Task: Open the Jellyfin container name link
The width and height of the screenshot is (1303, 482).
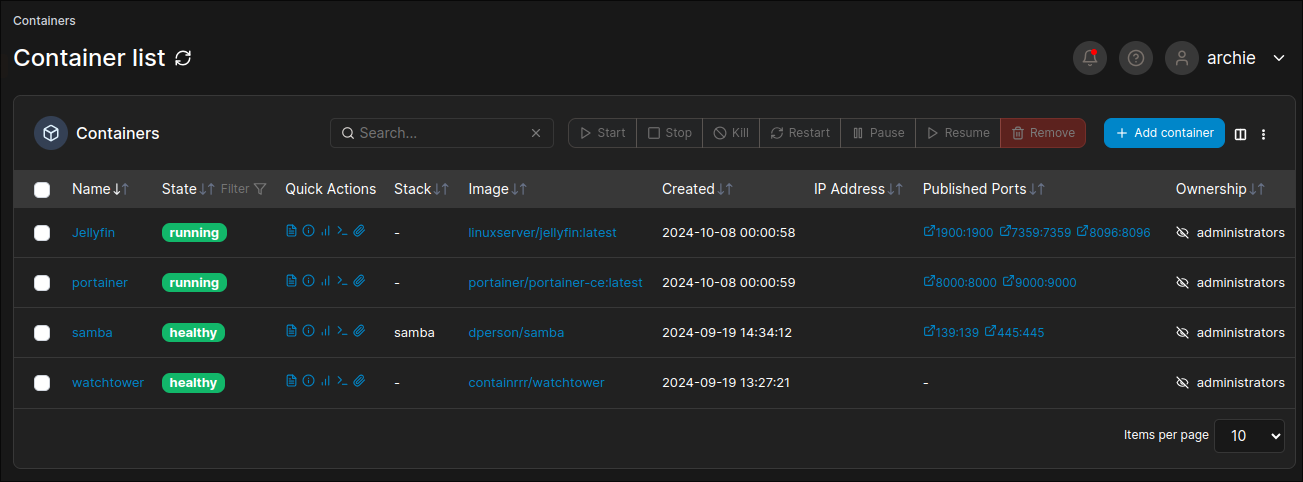Action: pyautogui.click(x=93, y=233)
